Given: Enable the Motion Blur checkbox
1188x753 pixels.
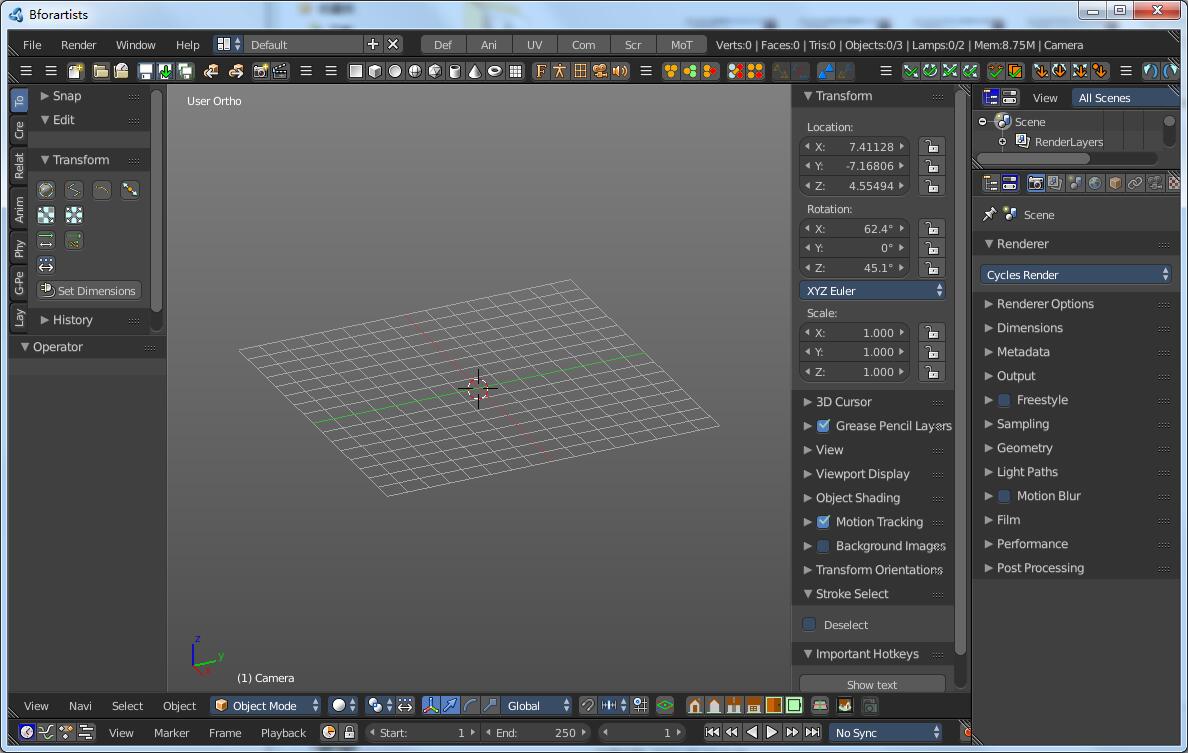Looking at the screenshot, I should point(1004,495).
